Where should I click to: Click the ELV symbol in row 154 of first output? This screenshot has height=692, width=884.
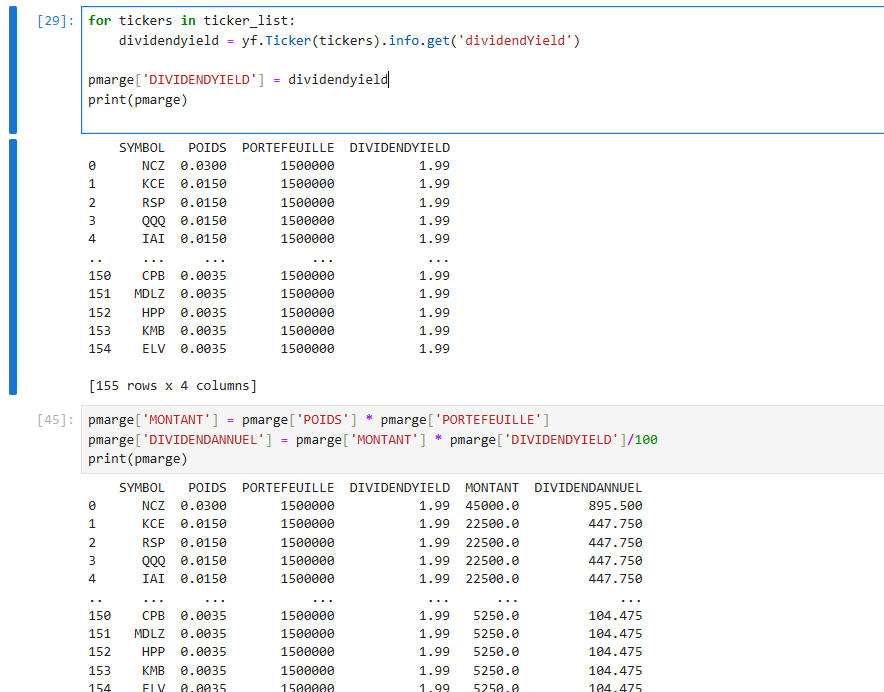(x=153, y=349)
